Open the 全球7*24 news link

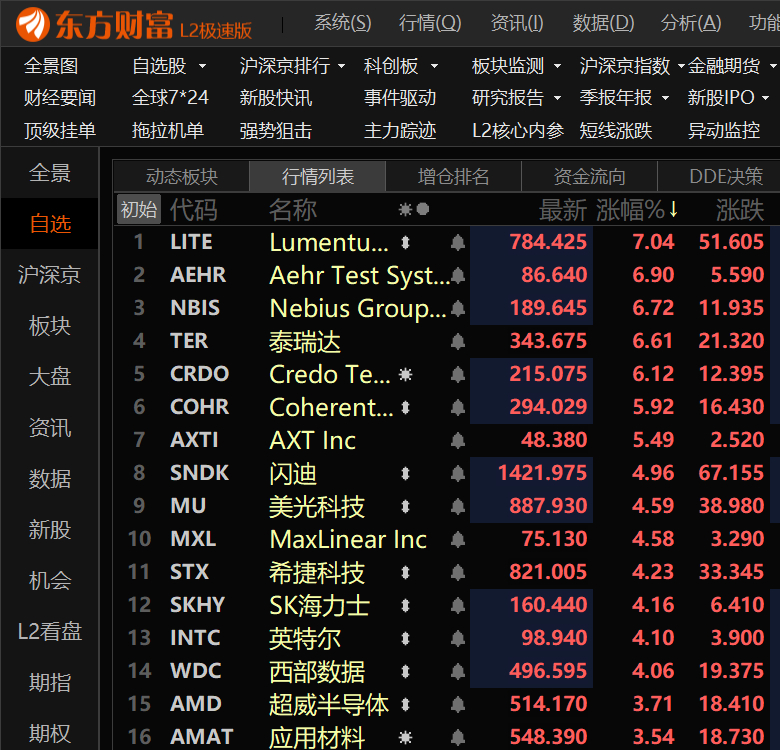pos(171,98)
